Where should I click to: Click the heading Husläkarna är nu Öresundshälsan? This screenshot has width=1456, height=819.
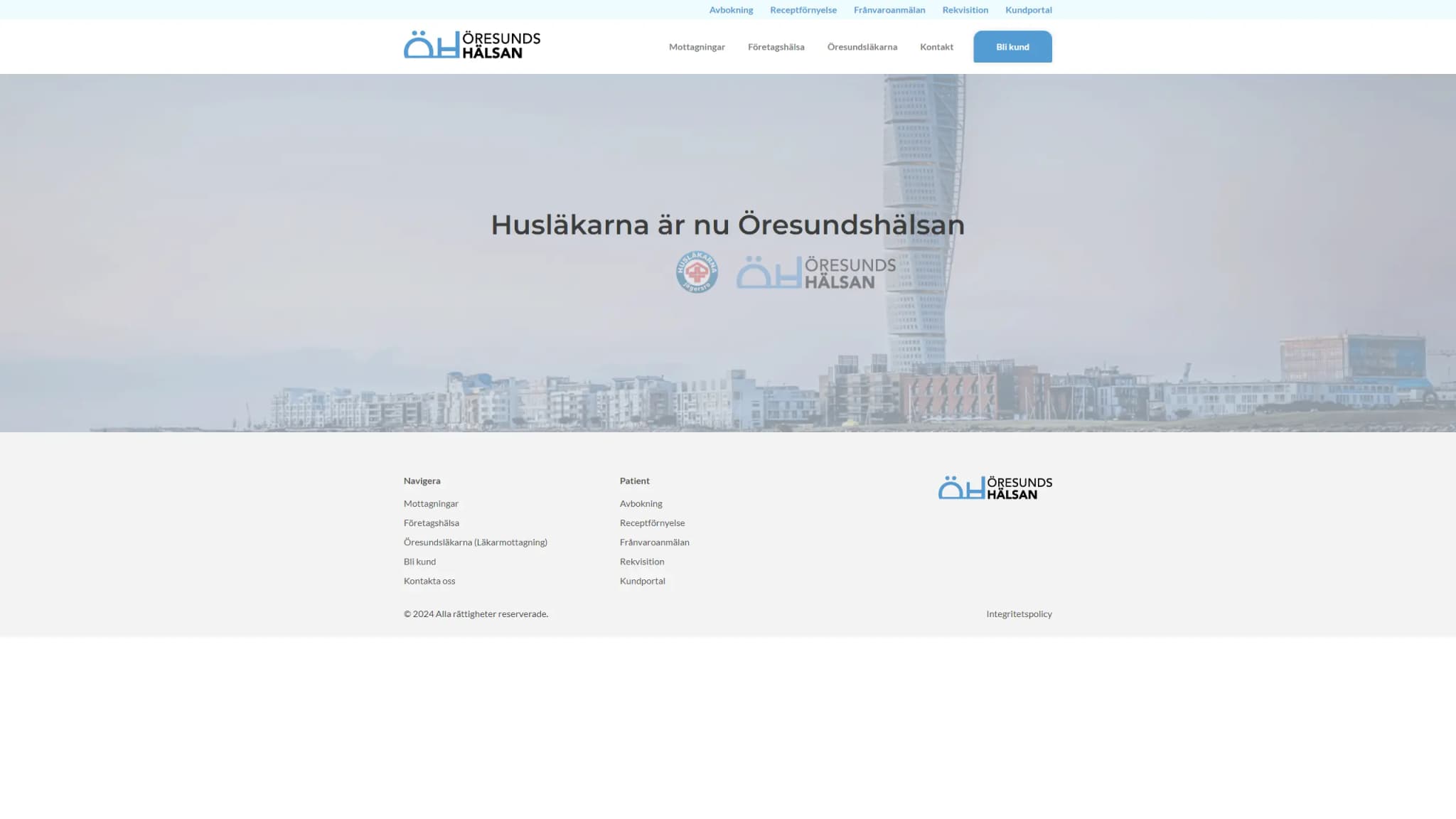coord(728,225)
